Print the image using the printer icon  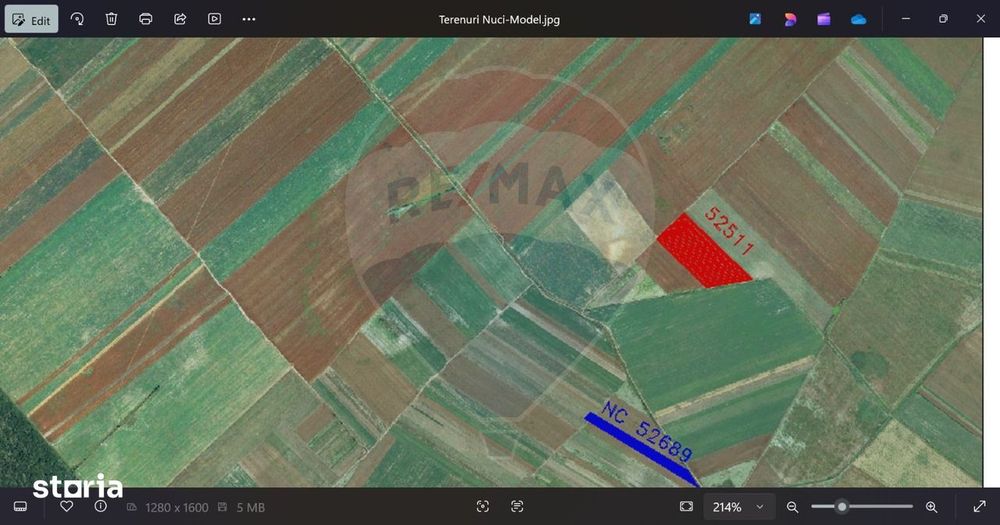click(145, 19)
